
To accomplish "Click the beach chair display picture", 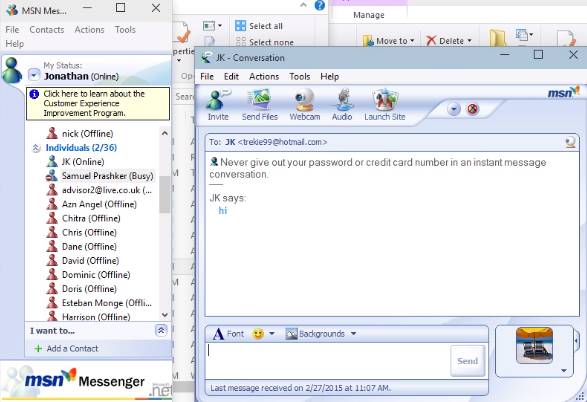I will click(534, 345).
